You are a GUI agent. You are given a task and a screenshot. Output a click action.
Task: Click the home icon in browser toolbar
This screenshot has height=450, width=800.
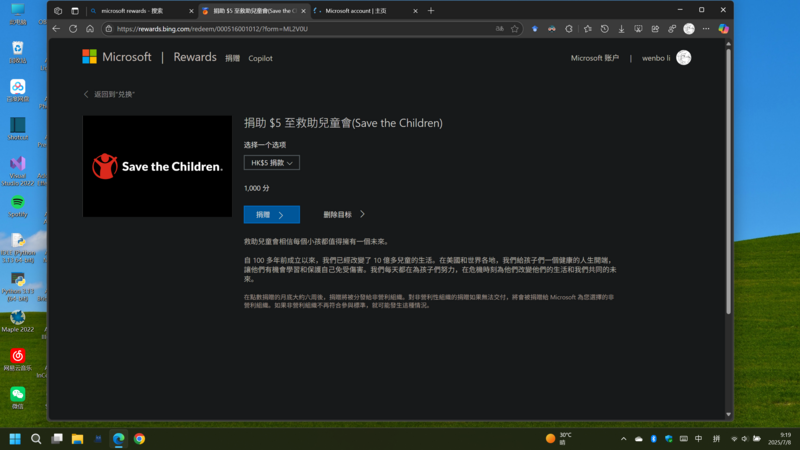(90, 29)
